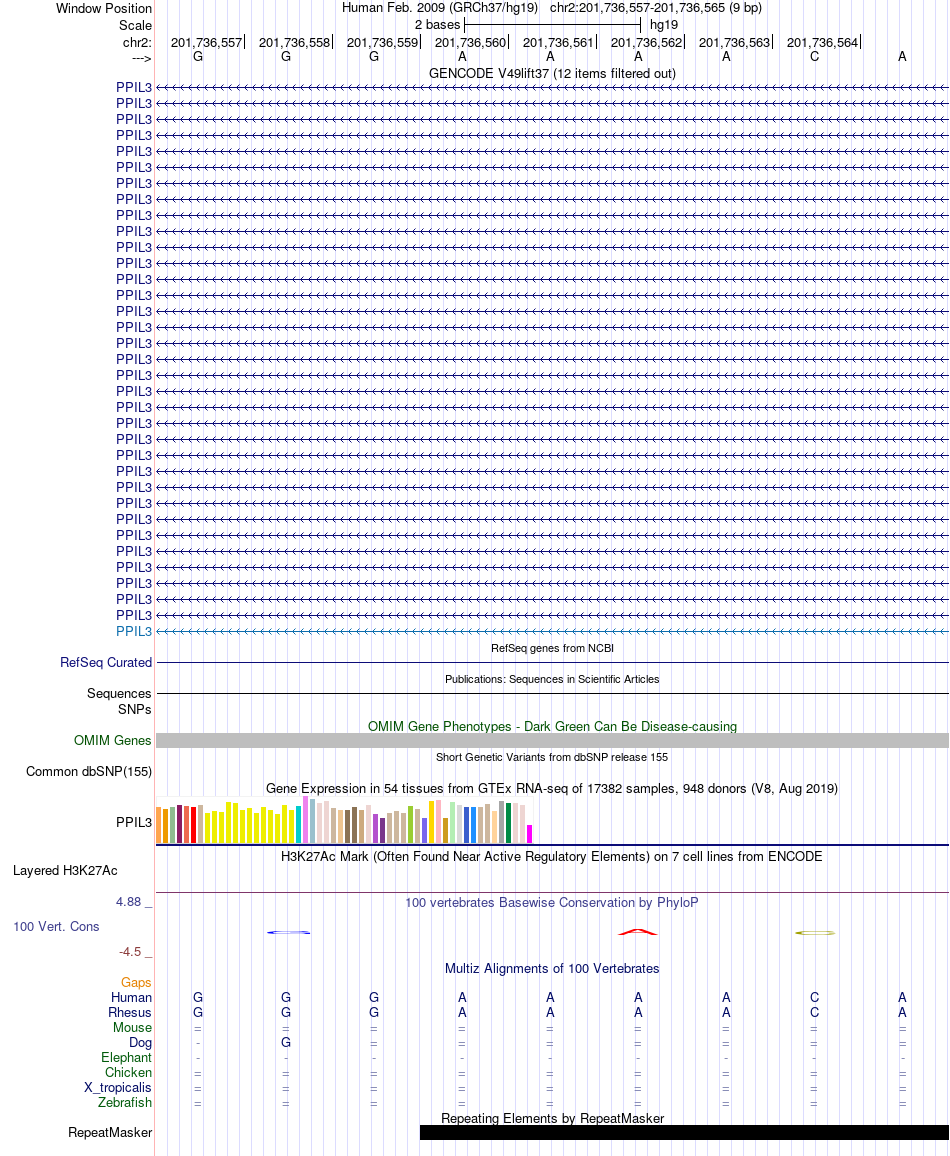The width and height of the screenshot is (950, 1156).
Task: Click the GTEx Gene Expression track title
Action: (552, 788)
